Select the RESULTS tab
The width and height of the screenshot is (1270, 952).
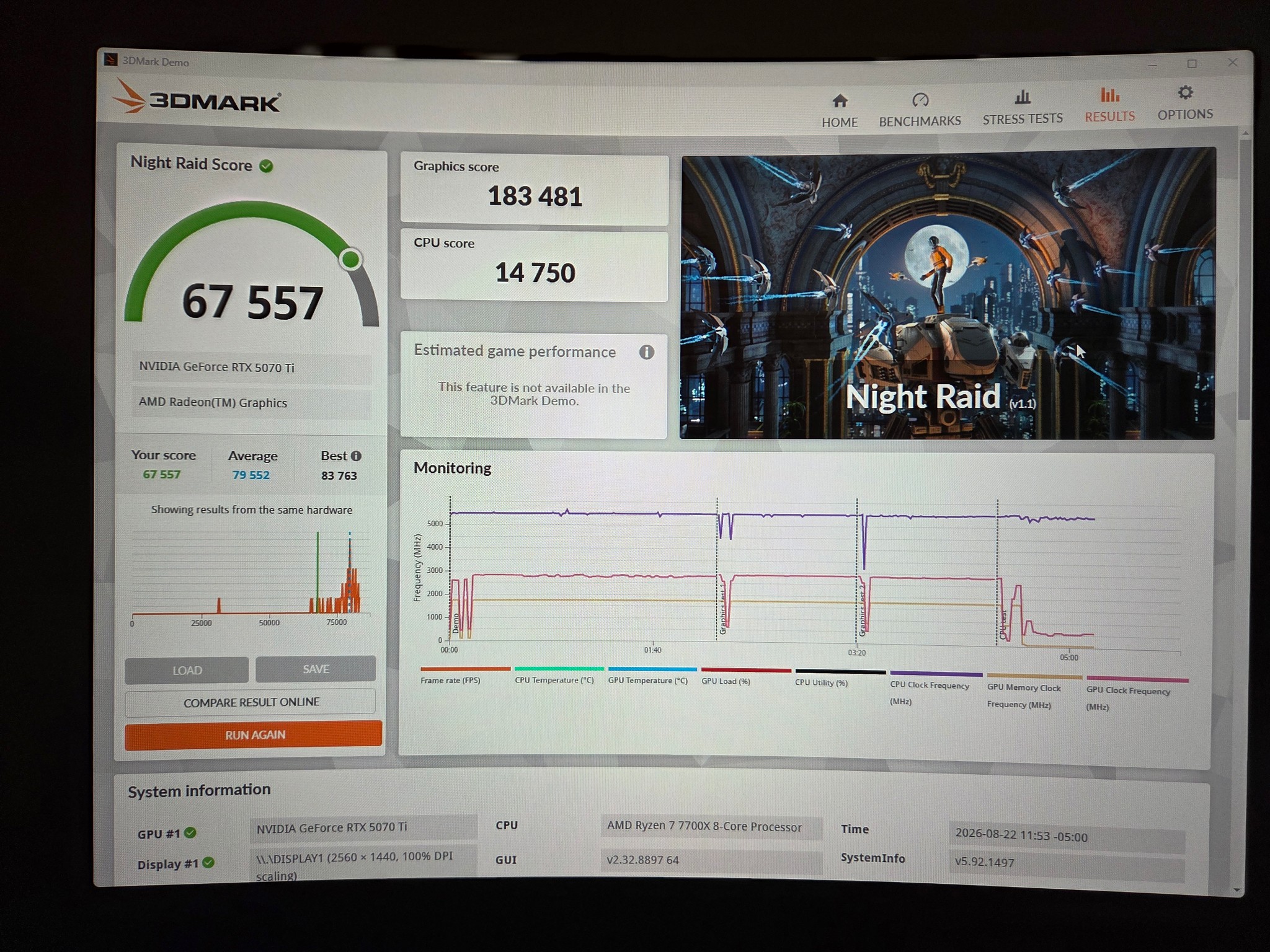[x=1109, y=105]
